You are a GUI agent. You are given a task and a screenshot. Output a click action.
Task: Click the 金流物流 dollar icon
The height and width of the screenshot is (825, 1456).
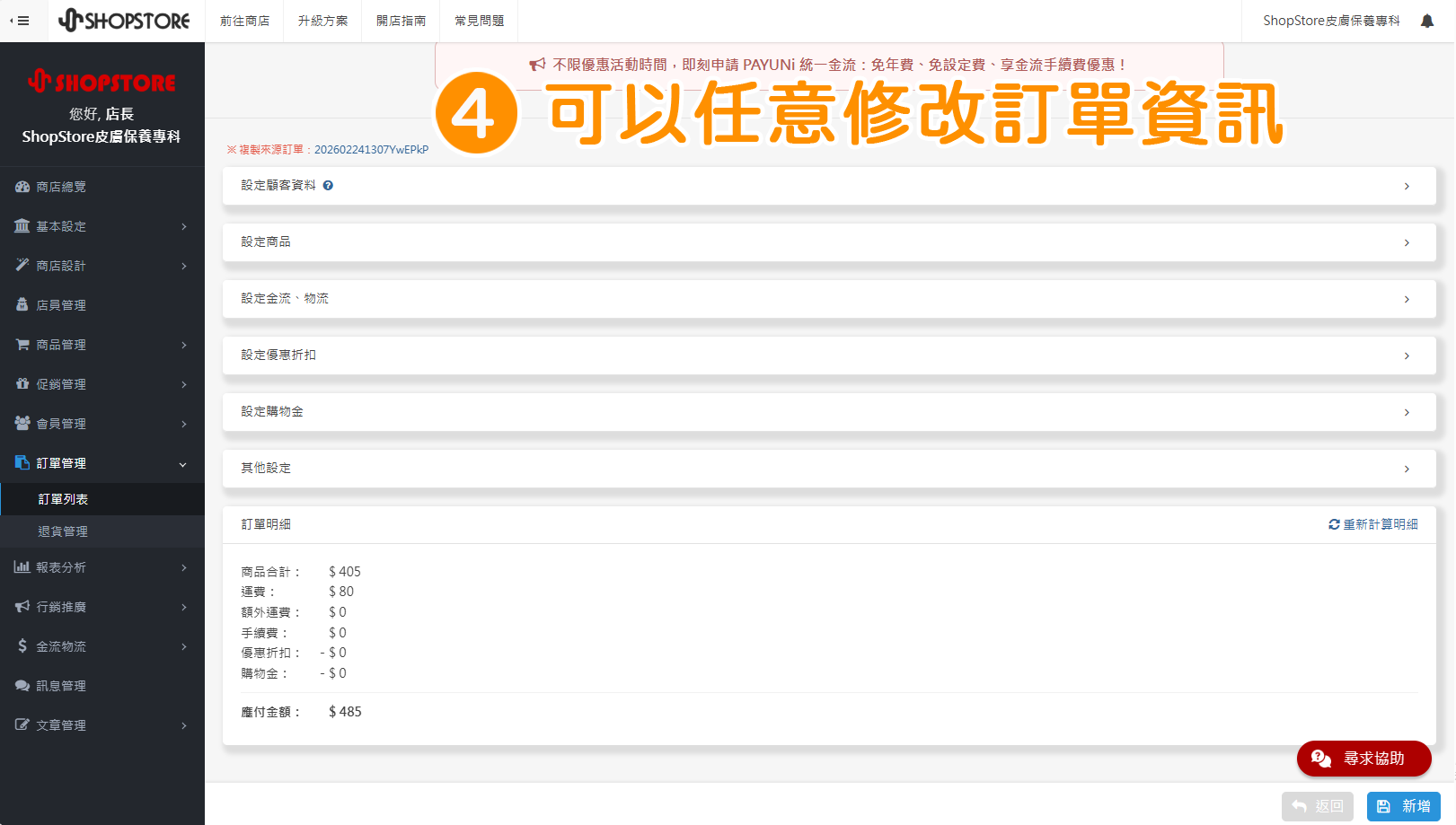[x=22, y=645]
